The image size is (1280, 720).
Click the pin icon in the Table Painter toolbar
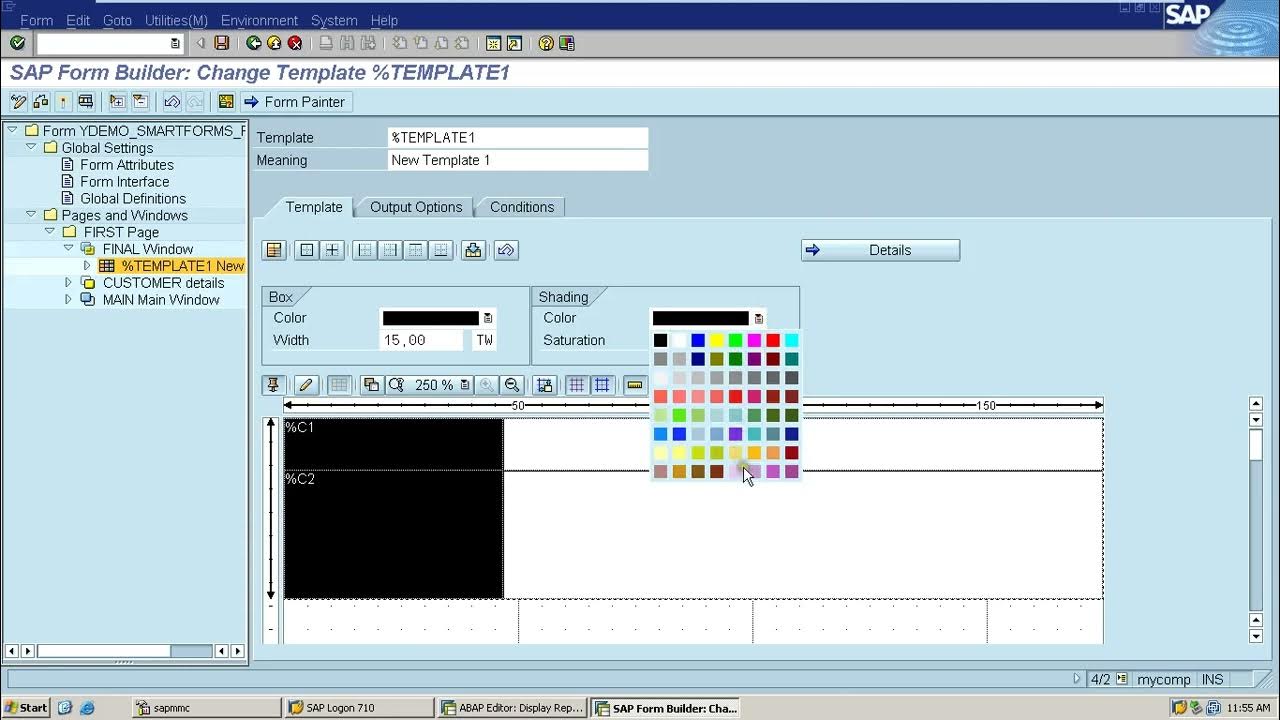(x=273, y=385)
